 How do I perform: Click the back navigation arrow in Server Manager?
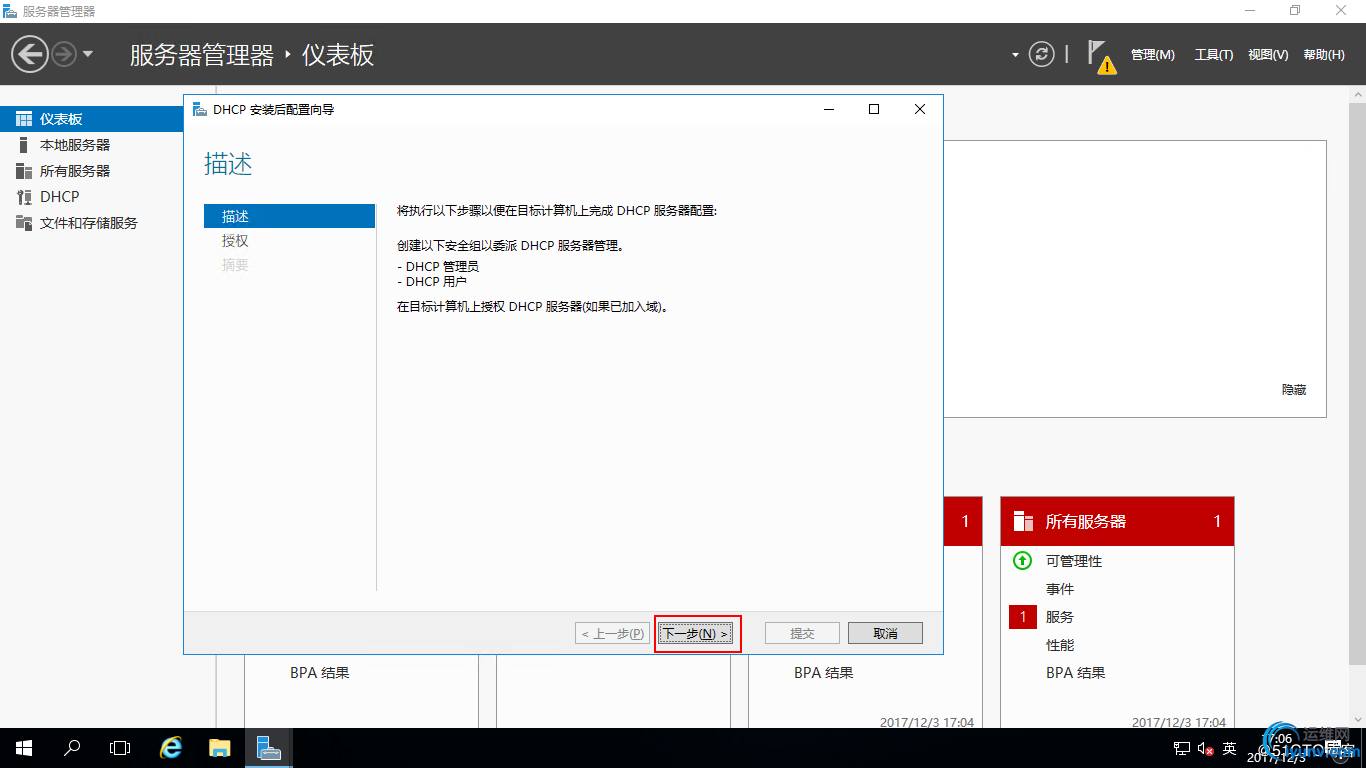point(30,54)
